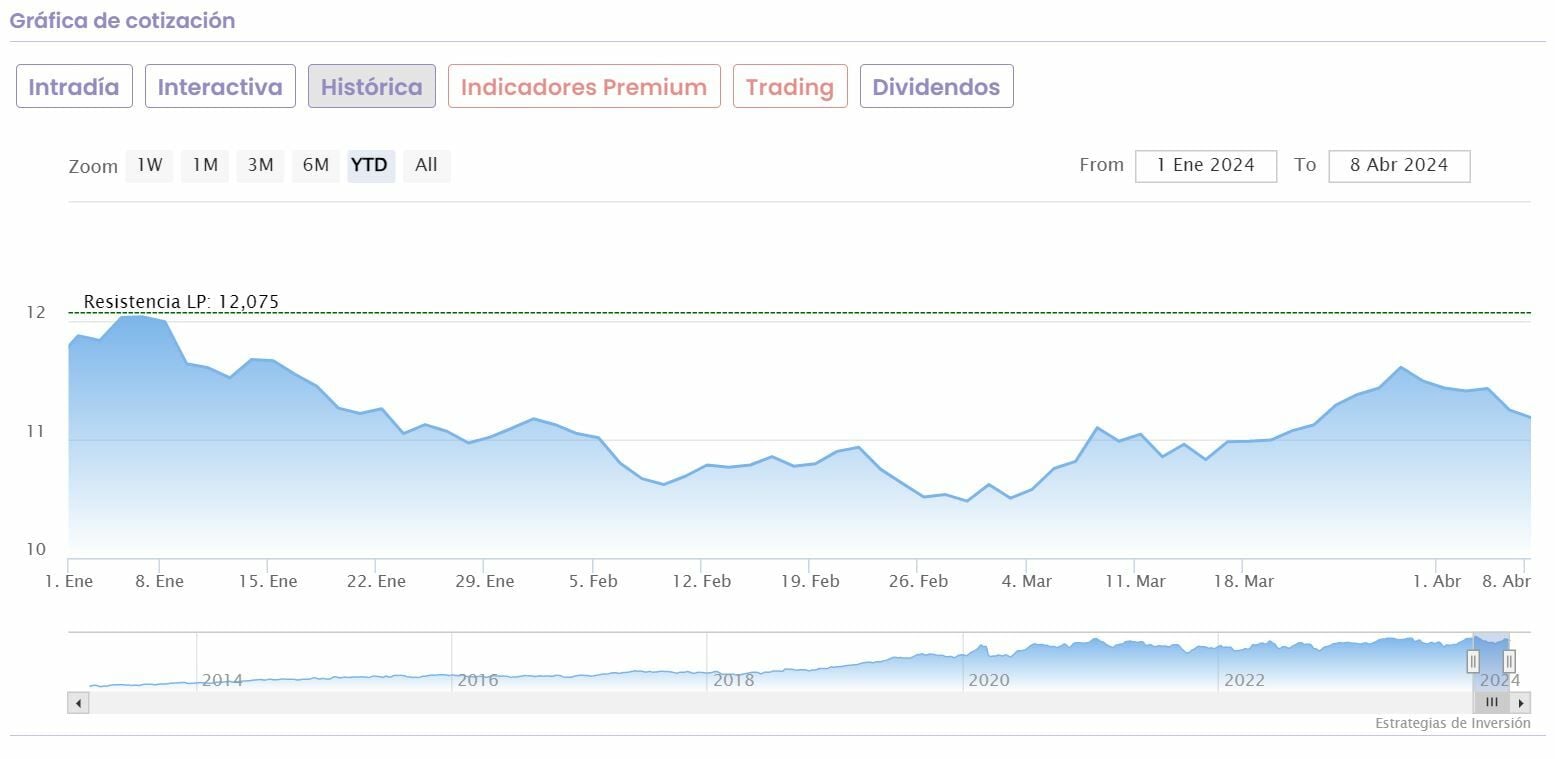Click the left navigator range handle
Viewport: 1555px width, 759px height.
pos(1473,661)
